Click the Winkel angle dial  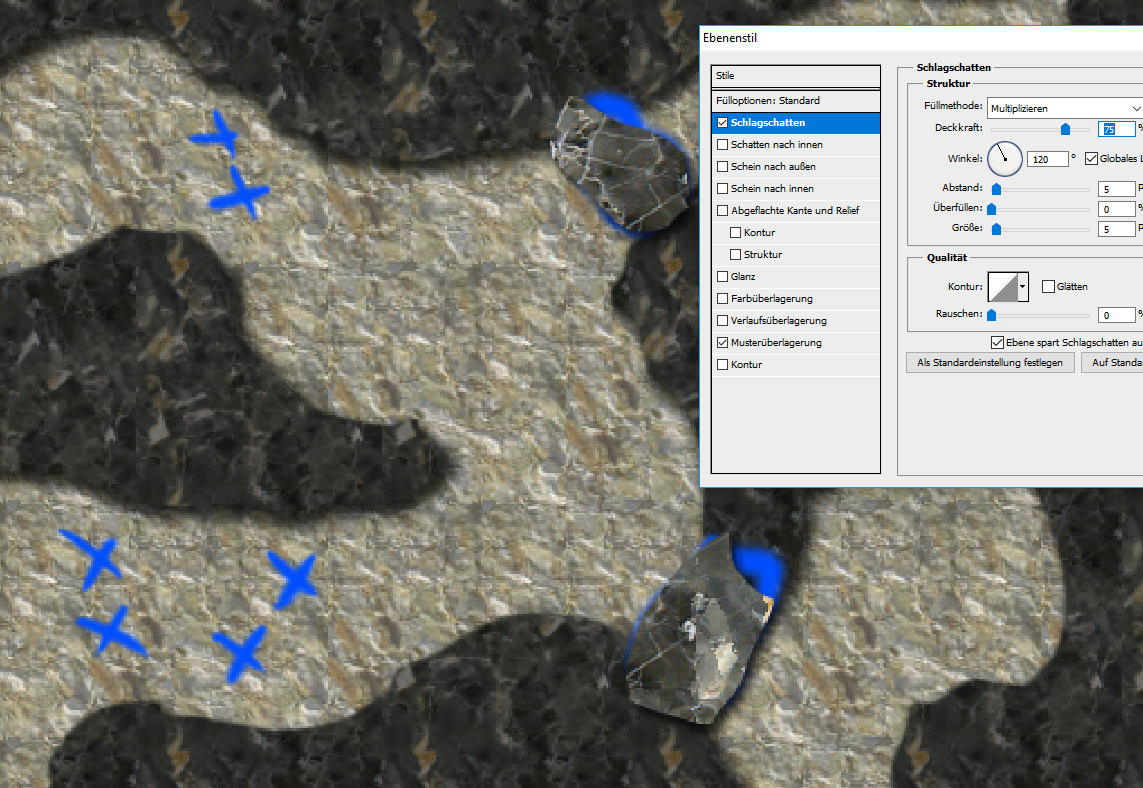click(1005, 158)
